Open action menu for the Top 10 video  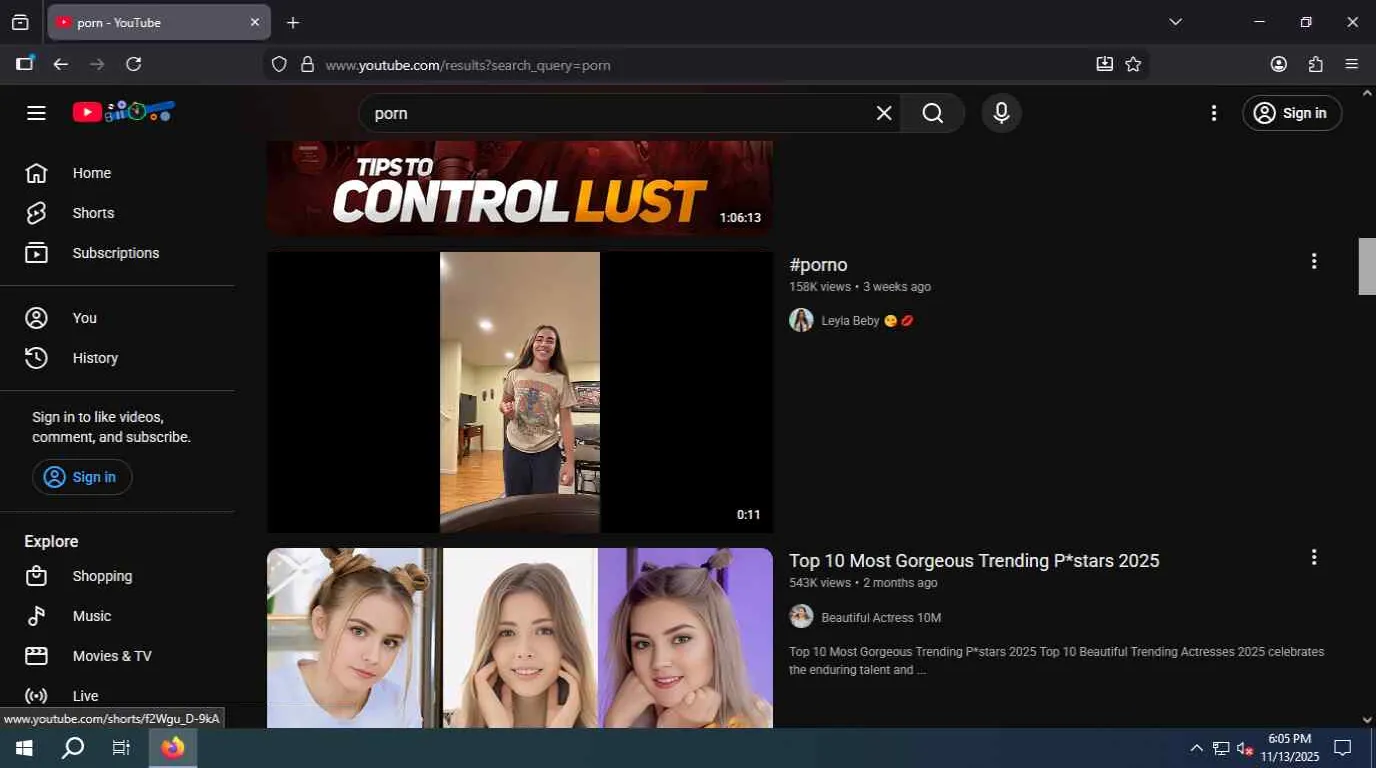pos(1314,557)
